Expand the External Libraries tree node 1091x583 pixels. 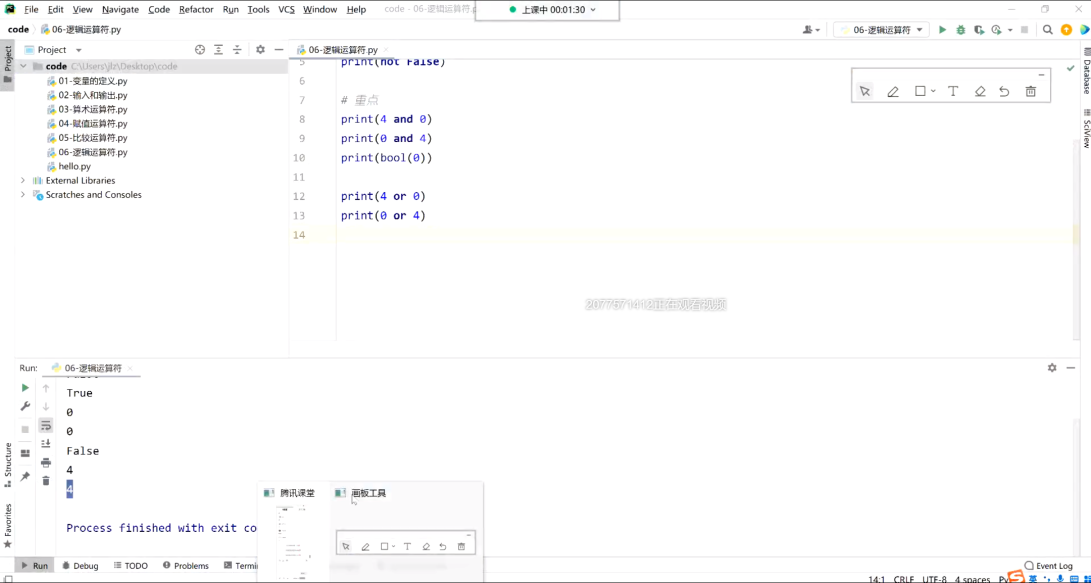23,181
